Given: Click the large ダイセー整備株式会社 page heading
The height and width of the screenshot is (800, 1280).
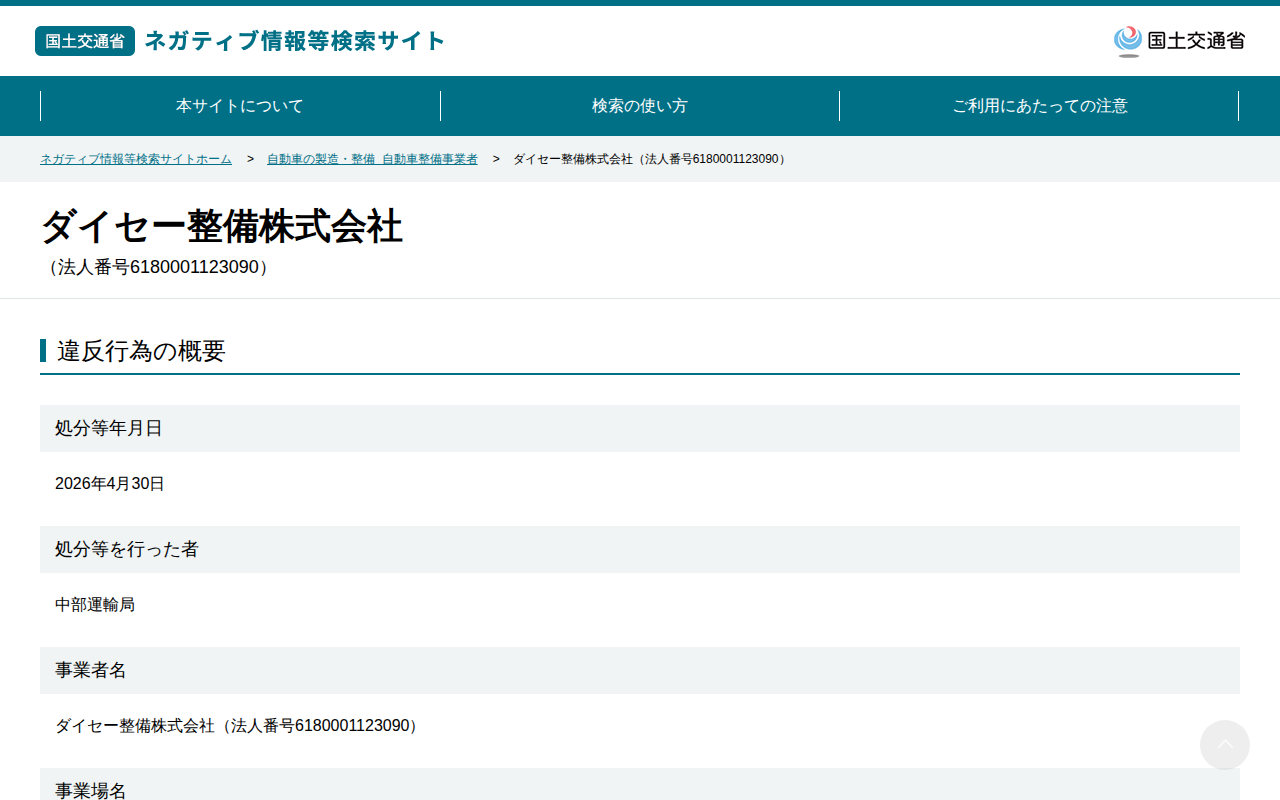Looking at the screenshot, I should [221, 227].
